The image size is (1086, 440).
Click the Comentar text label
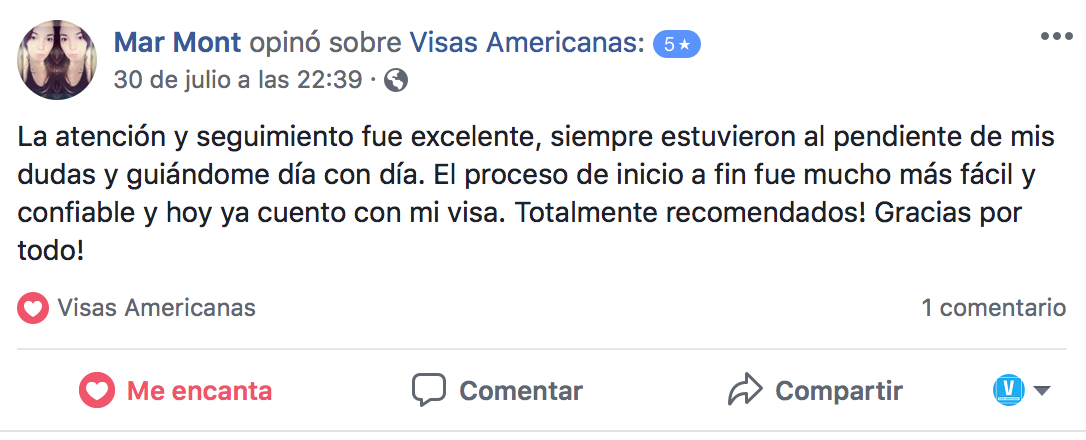[520, 390]
